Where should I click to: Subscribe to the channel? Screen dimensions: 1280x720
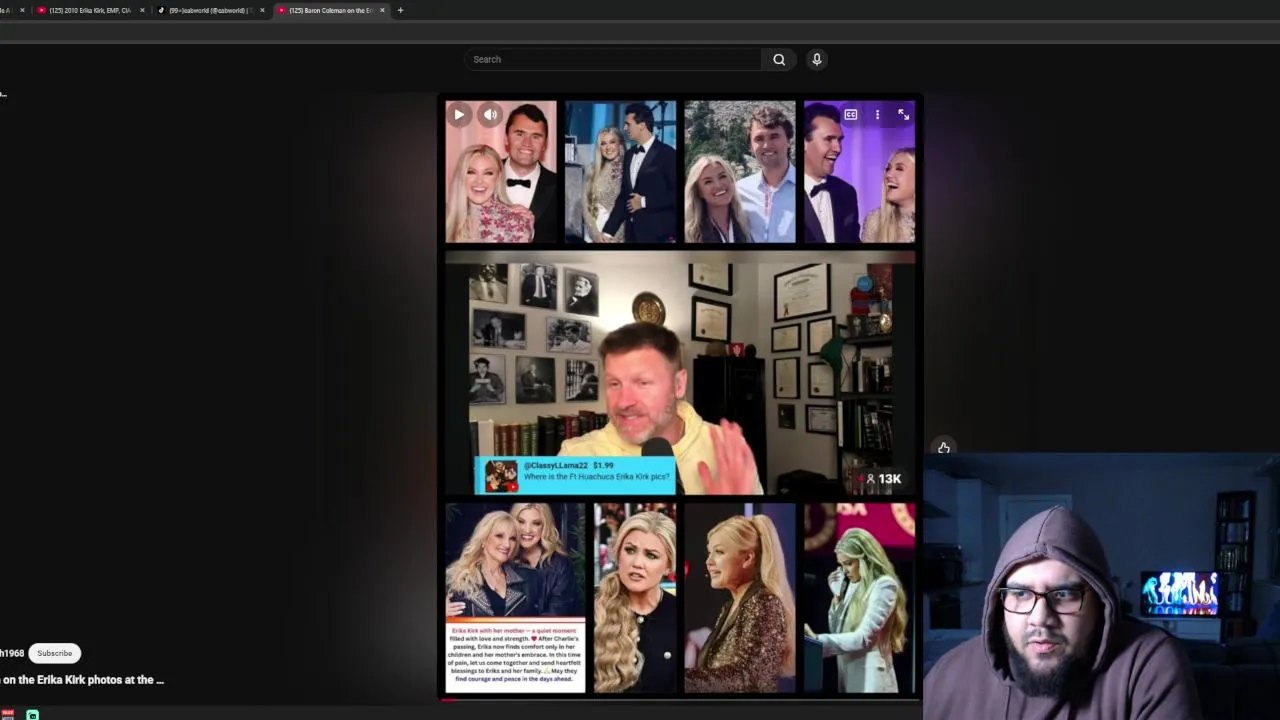click(x=55, y=653)
